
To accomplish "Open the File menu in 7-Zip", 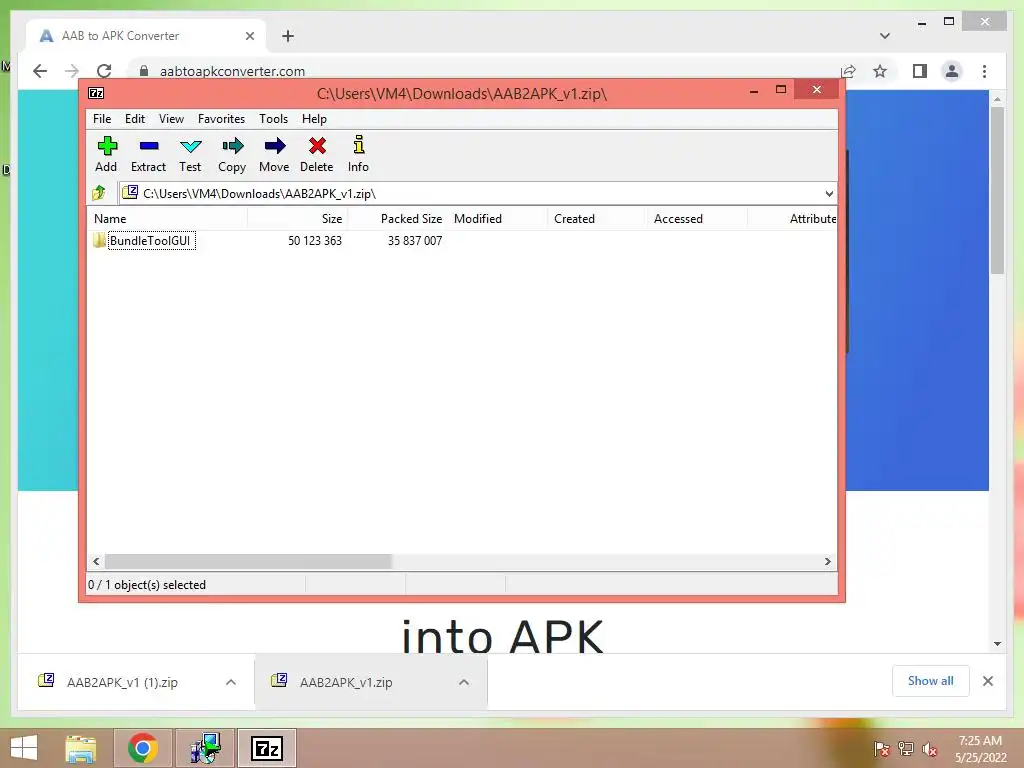I will [102, 119].
